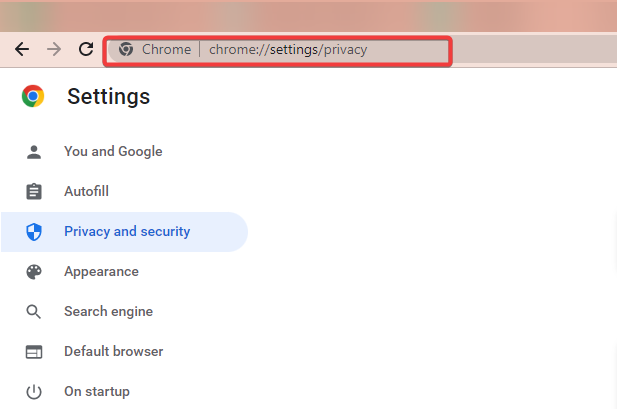Click the On startup power icon
The image size is (617, 409).
click(34, 392)
